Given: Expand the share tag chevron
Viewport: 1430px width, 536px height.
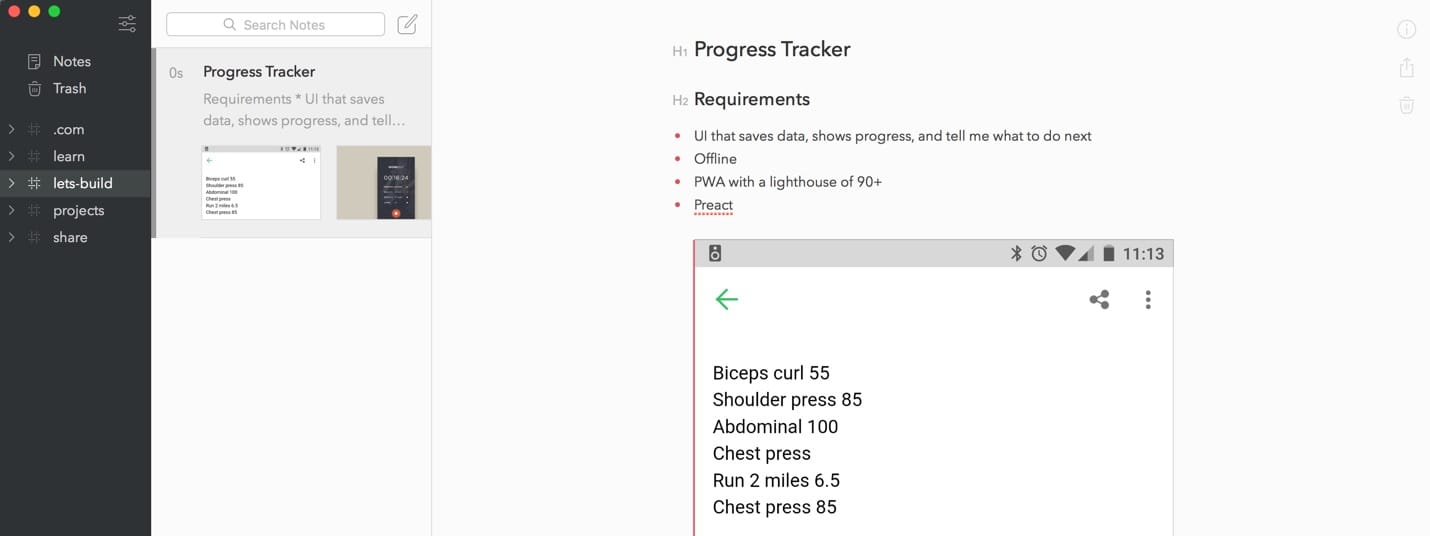Looking at the screenshot, I should click(x=11, y=237).
